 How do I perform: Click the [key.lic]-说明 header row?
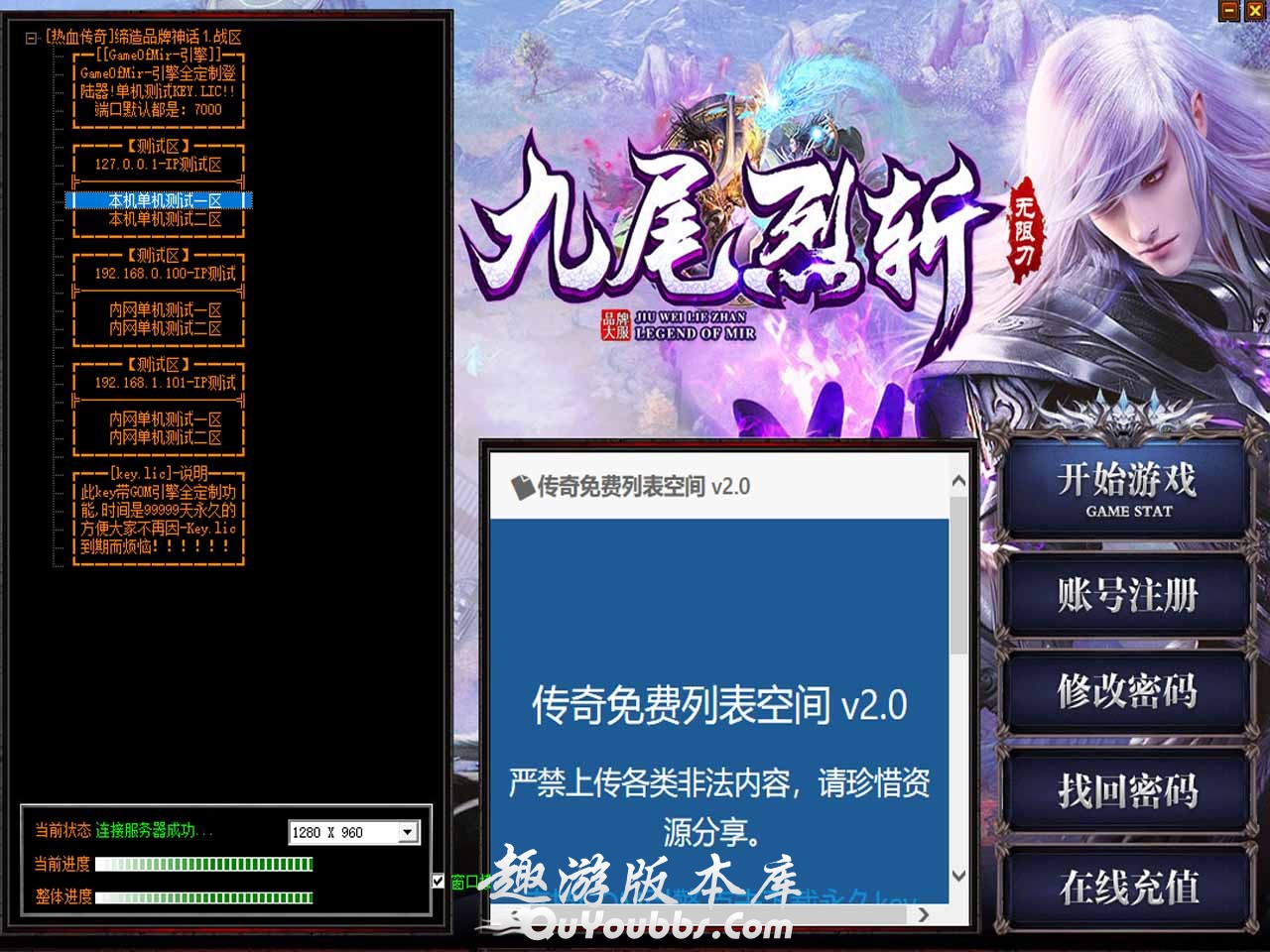[159, 473]
